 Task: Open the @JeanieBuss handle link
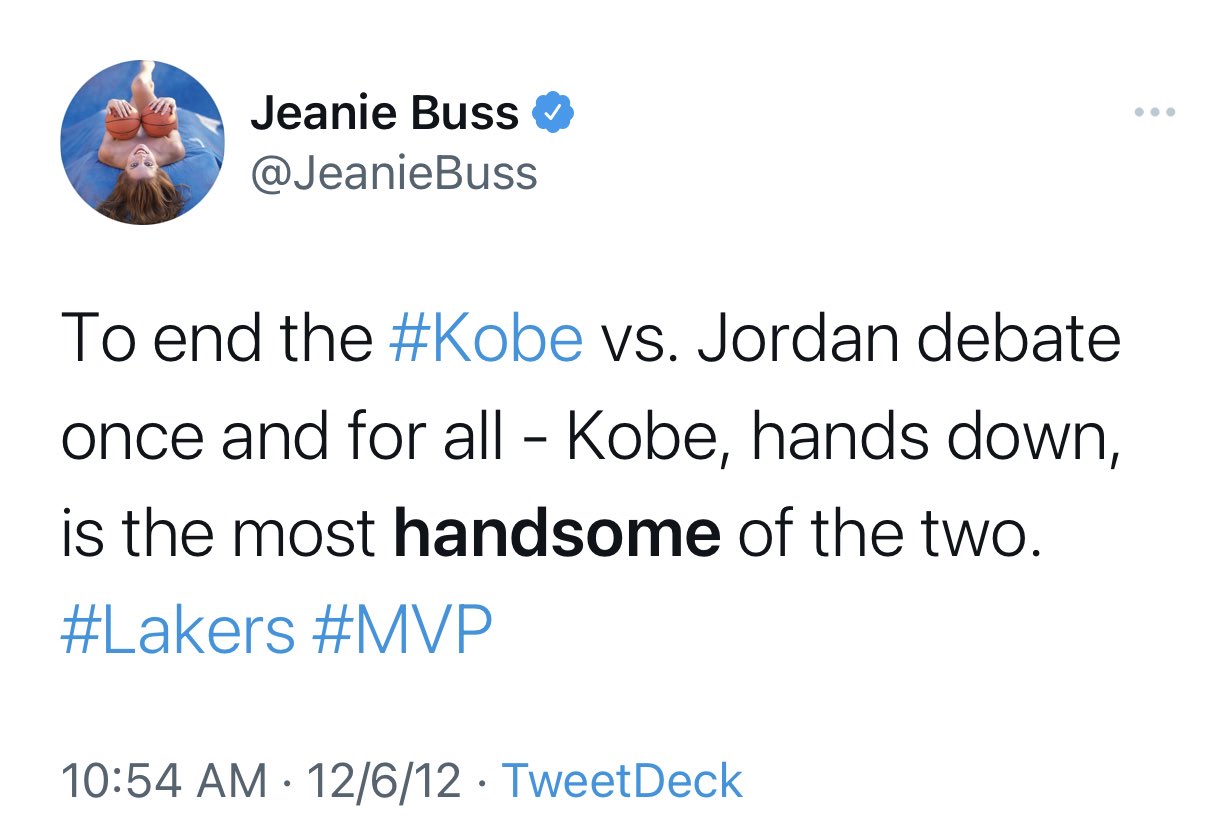[393, 173]
